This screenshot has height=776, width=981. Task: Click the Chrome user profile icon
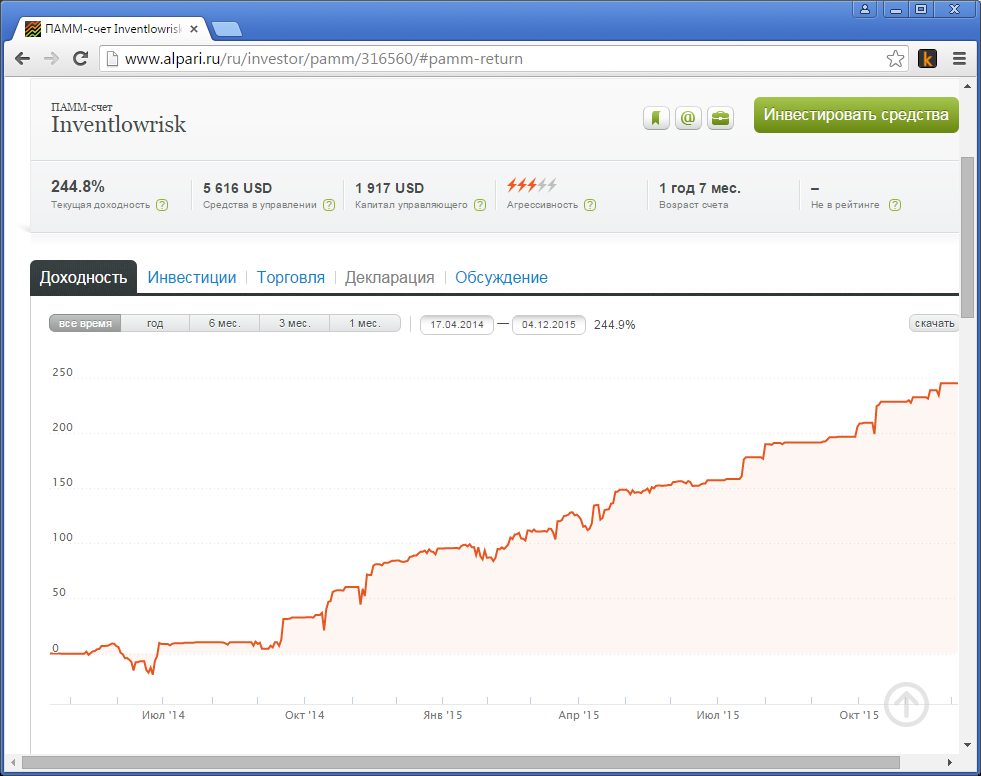(865, 9)
